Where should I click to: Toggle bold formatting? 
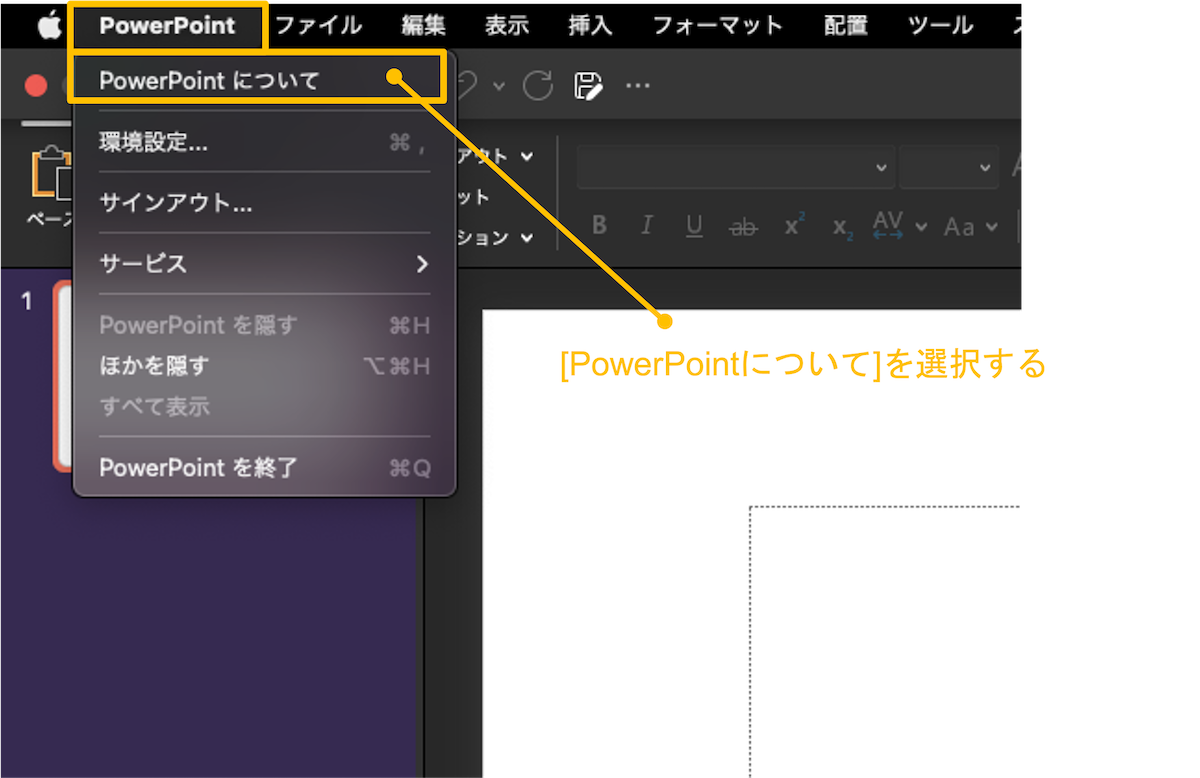(598, 226)
